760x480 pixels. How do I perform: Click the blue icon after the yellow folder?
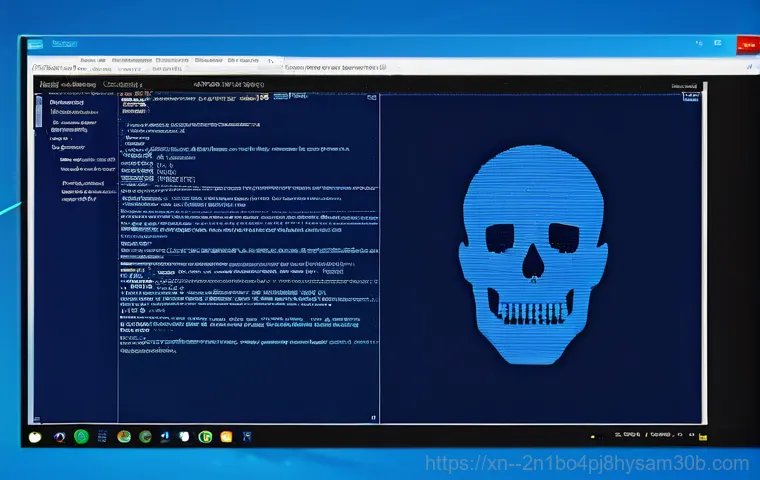tap(245, 436)
